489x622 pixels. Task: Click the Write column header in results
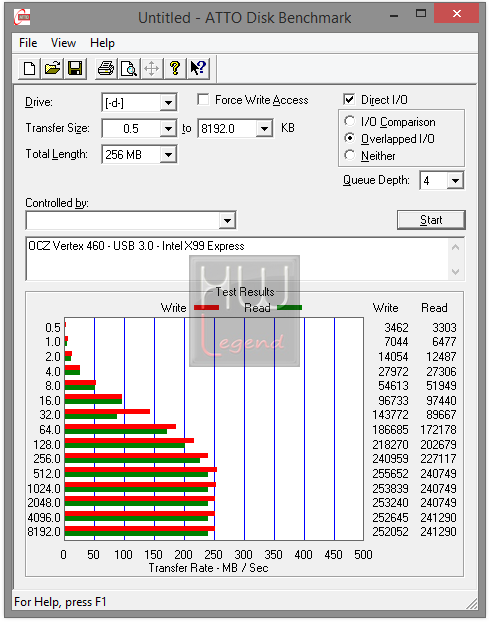coord(385,308)
